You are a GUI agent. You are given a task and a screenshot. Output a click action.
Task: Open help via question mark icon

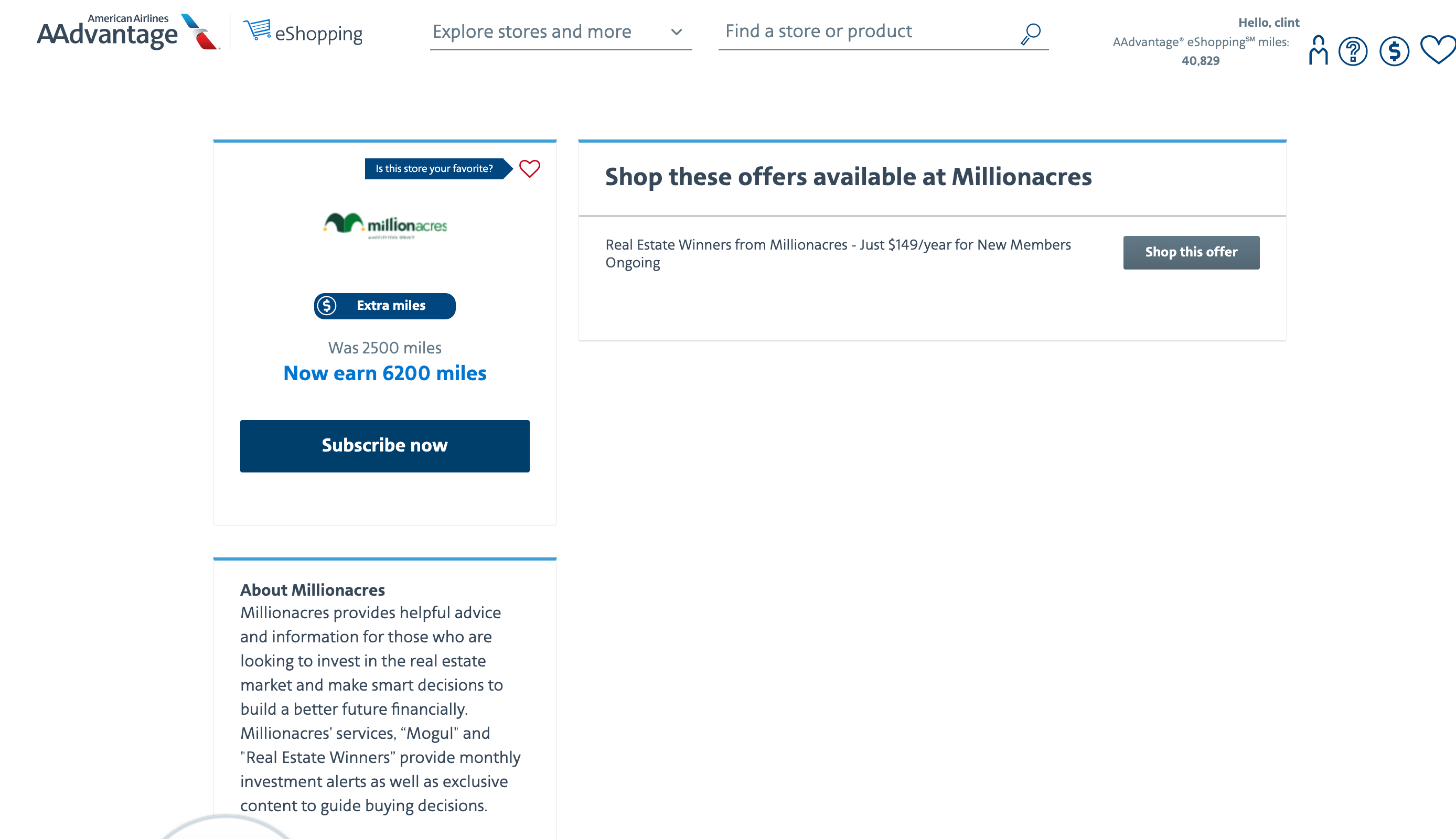[1352, 51]
